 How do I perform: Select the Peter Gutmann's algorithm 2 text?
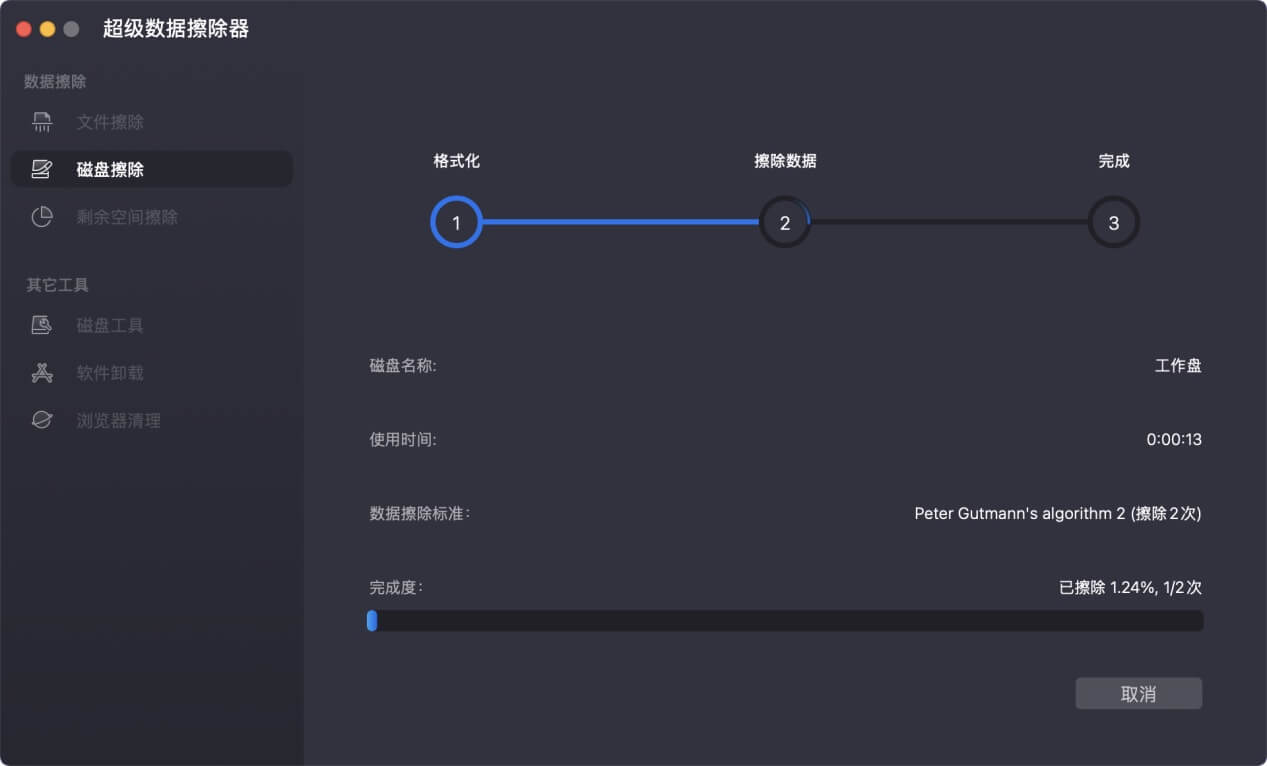click(x=1059, y=513)
